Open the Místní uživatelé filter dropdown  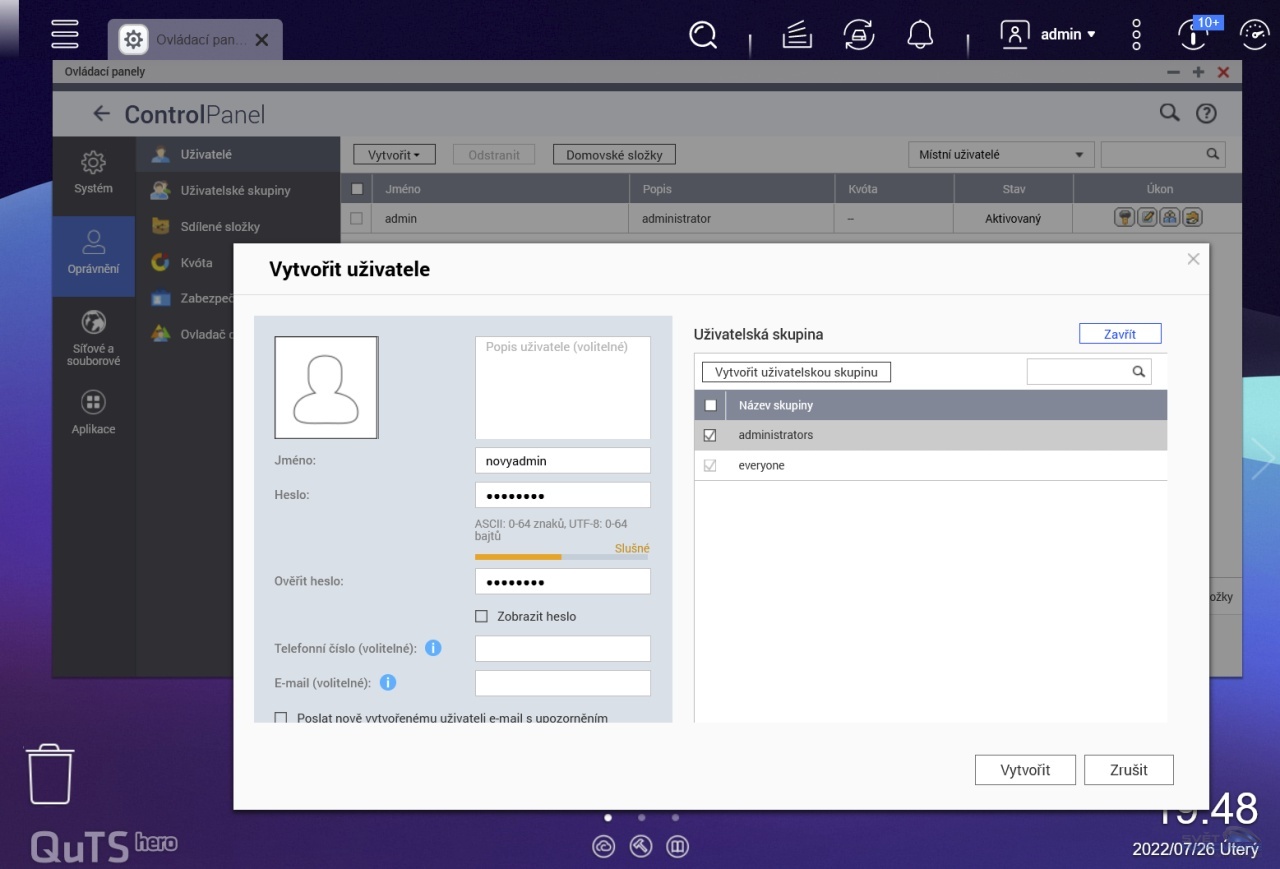coord(1000,154)
